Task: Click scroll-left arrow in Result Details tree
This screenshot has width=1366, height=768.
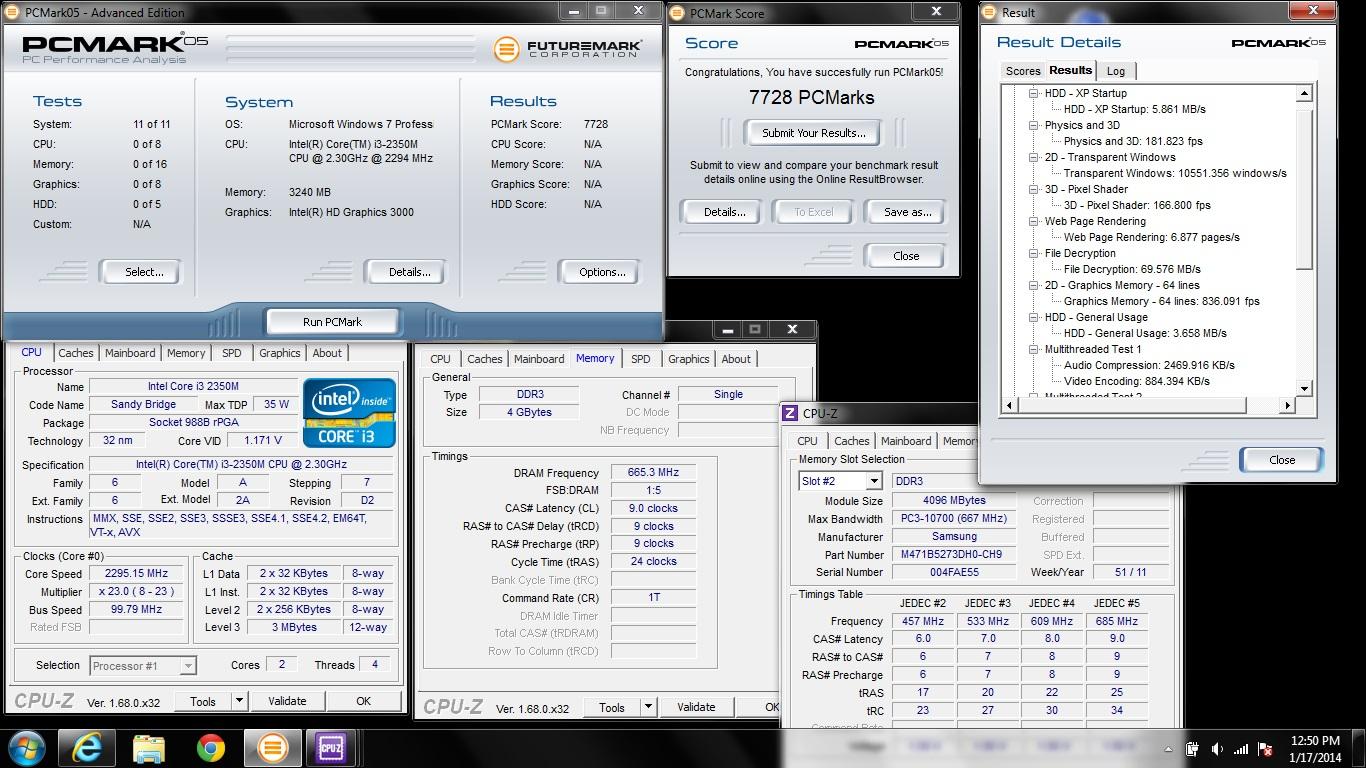Action: point(1008,404)
